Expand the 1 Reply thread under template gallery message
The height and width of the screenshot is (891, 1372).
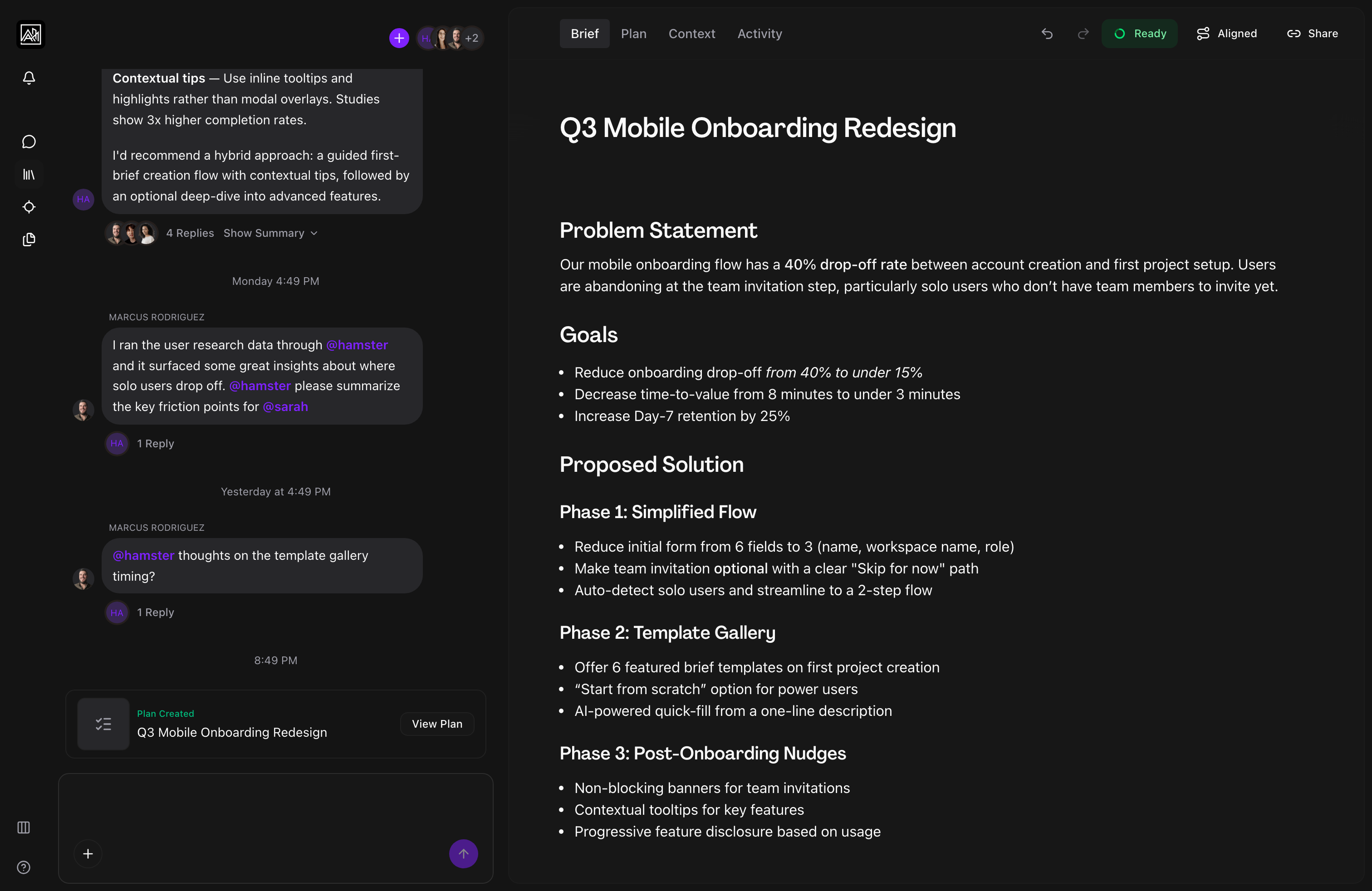(x=155, y=612)
